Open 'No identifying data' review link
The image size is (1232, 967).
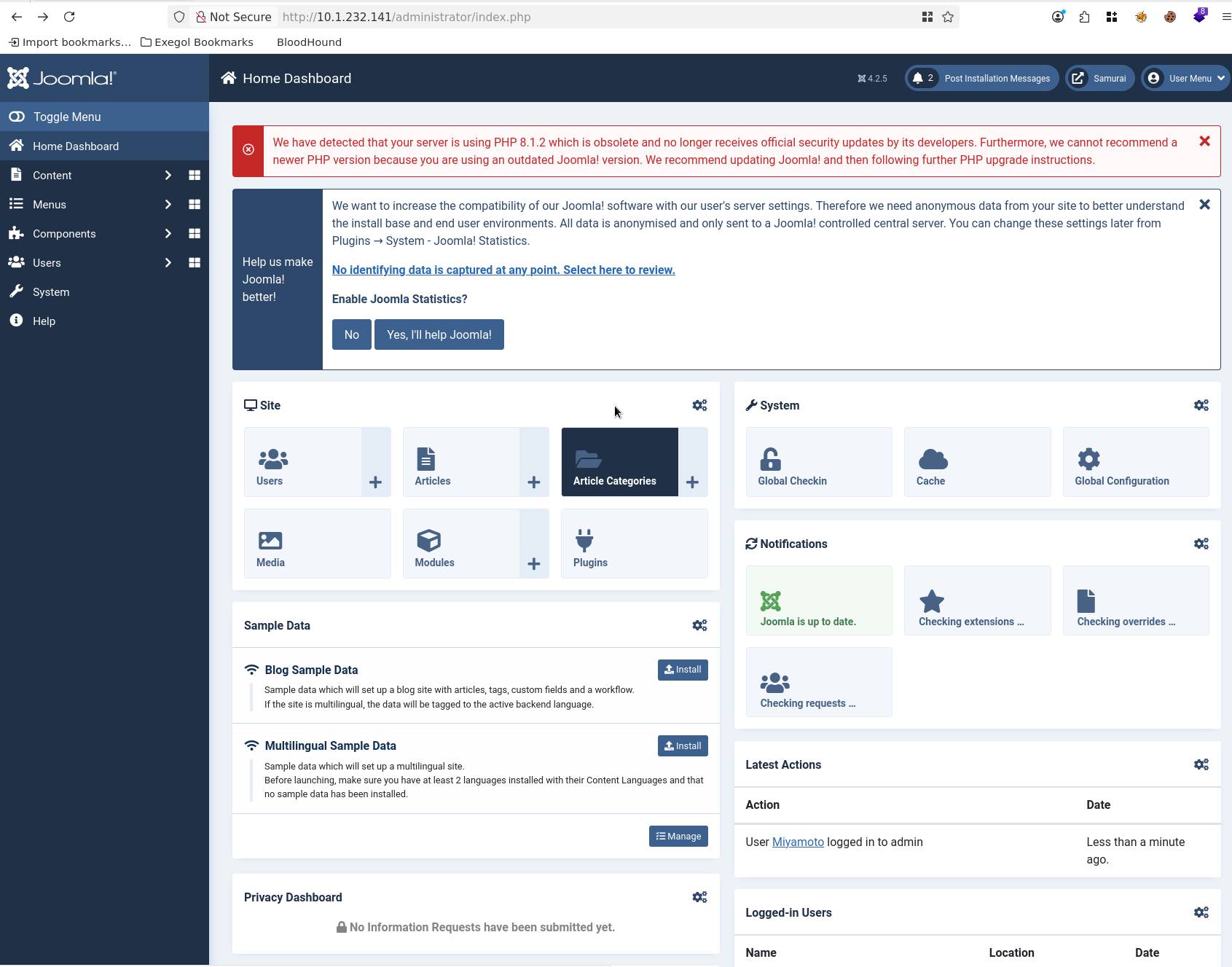(503, 270)
